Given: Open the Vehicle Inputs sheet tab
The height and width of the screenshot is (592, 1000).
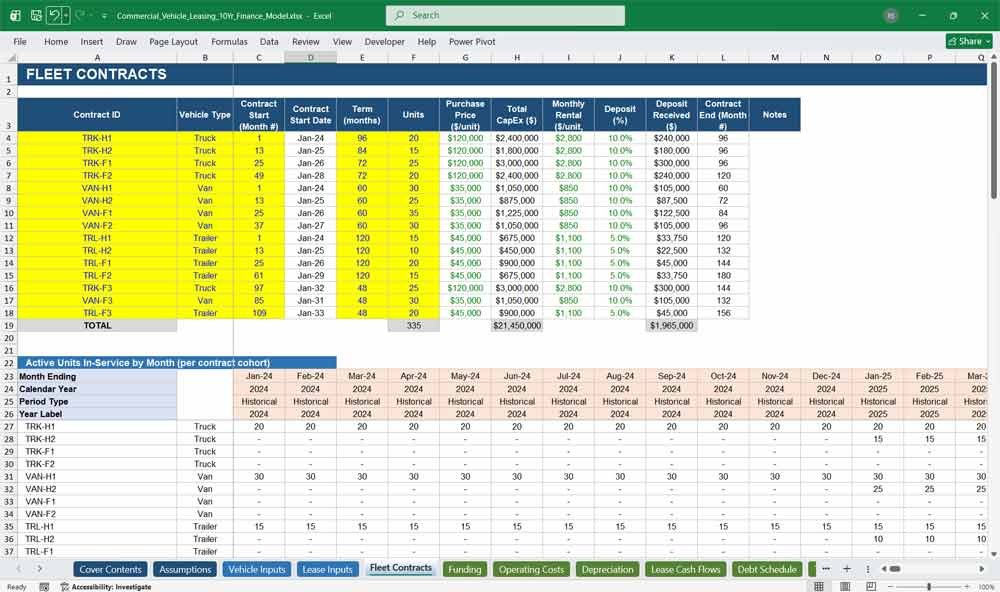Looking at the screenshot, I should coord(257,569).
